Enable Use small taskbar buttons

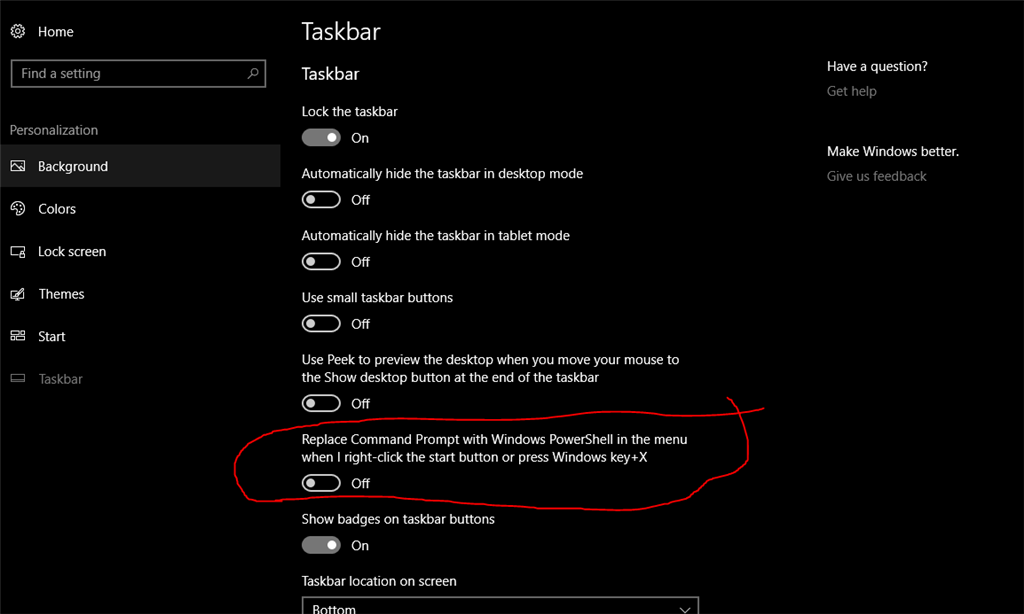(x=321, y=323)
